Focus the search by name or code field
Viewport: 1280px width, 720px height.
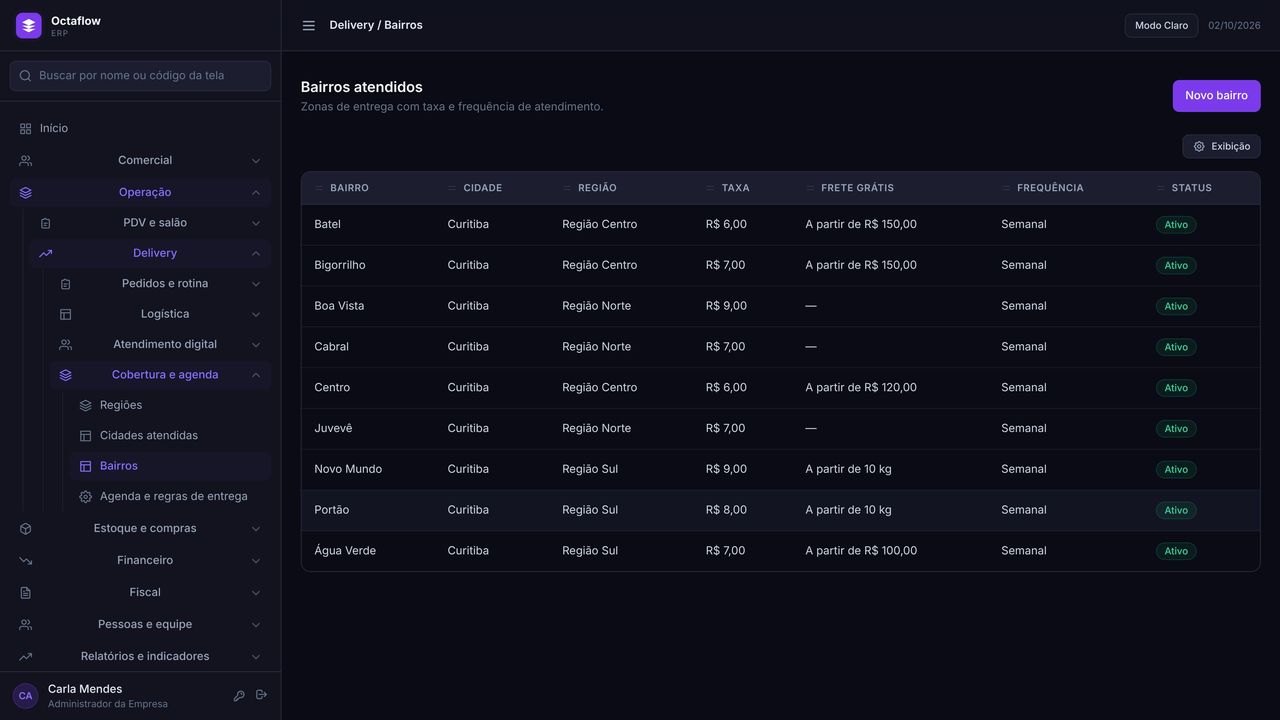(x=140, y=76)
